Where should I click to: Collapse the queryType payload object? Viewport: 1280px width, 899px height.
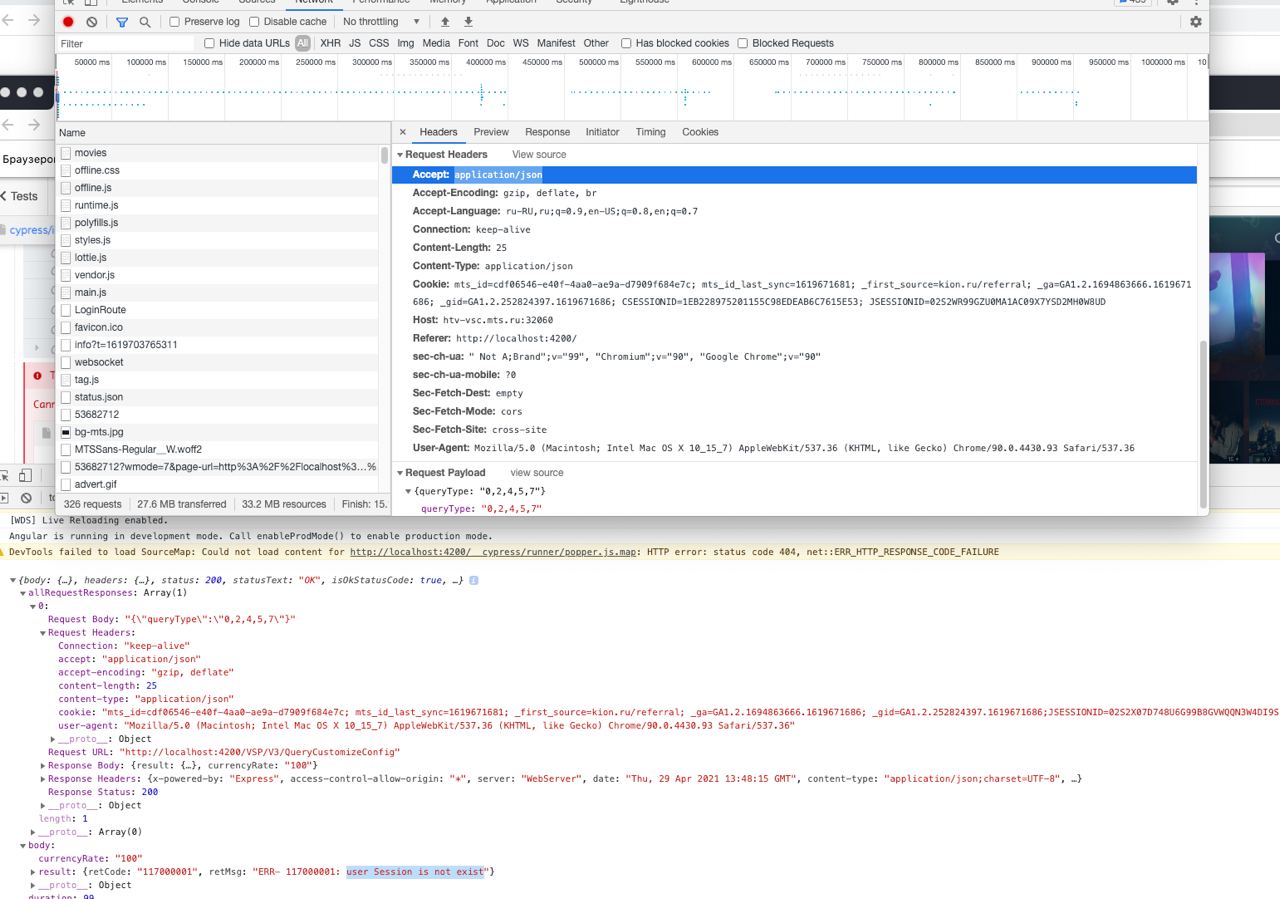tap(408, 491)
